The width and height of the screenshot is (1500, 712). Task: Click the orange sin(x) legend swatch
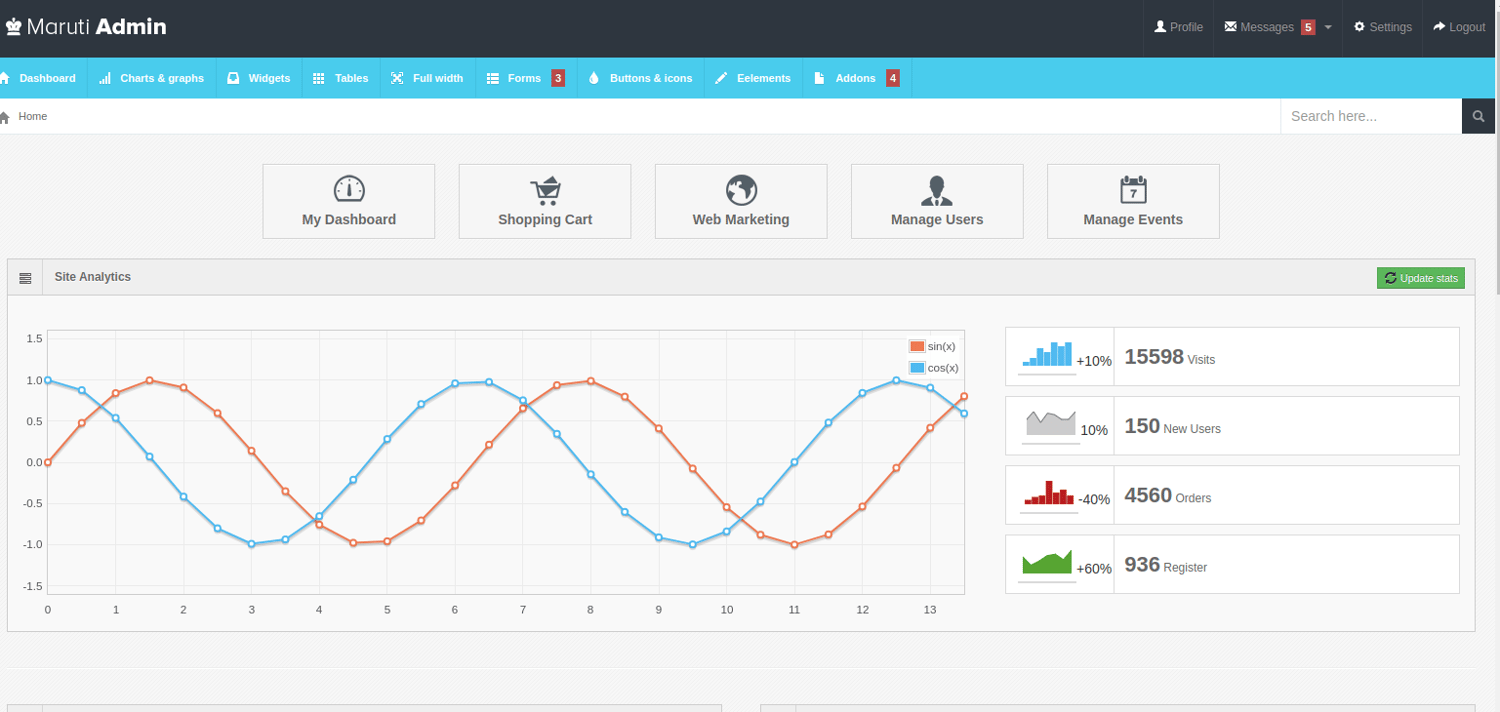click(917, 346)
